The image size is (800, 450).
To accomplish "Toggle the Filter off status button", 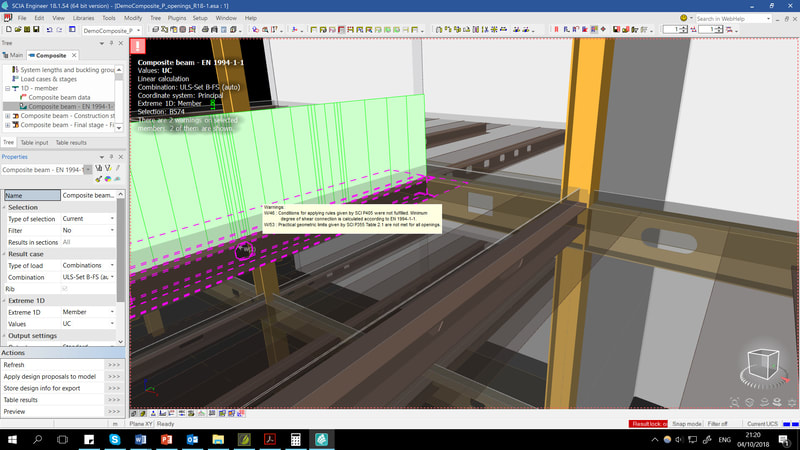I will tap(717, 424).
